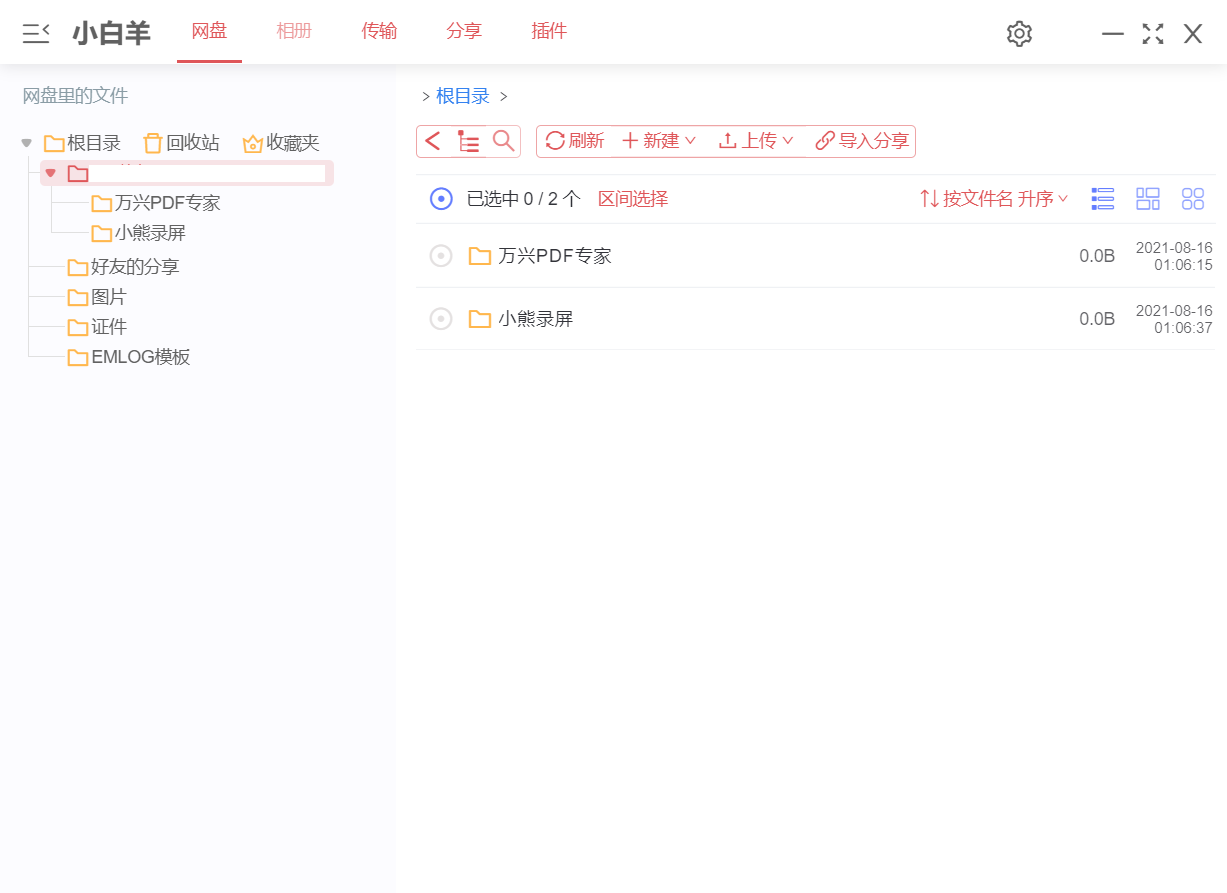Click the back arrow icon in toolbar
This screenshot has width=1227, height=893.
point(433,141)
